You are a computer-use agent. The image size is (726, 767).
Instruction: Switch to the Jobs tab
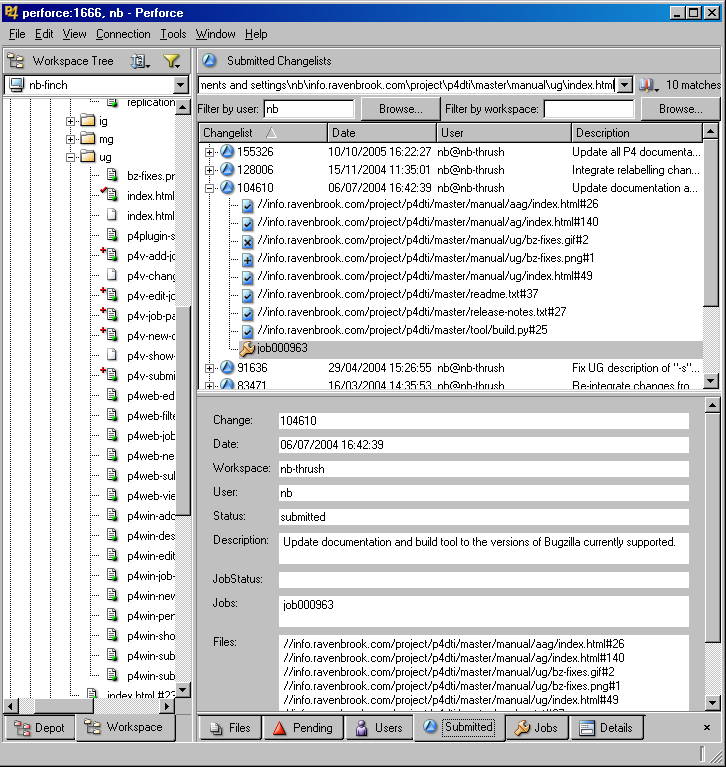click(536, 728)
